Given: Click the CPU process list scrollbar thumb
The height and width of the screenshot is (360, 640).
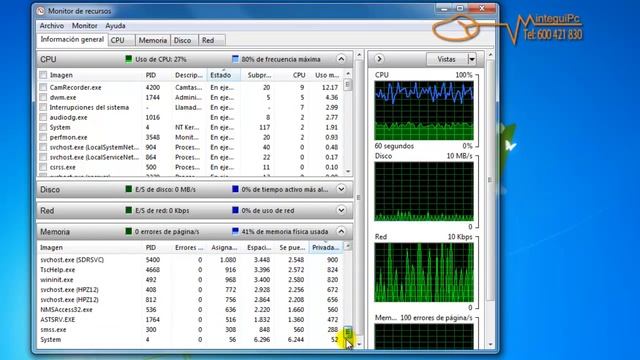Looking at the screenshot, I should tap(348, 84).
